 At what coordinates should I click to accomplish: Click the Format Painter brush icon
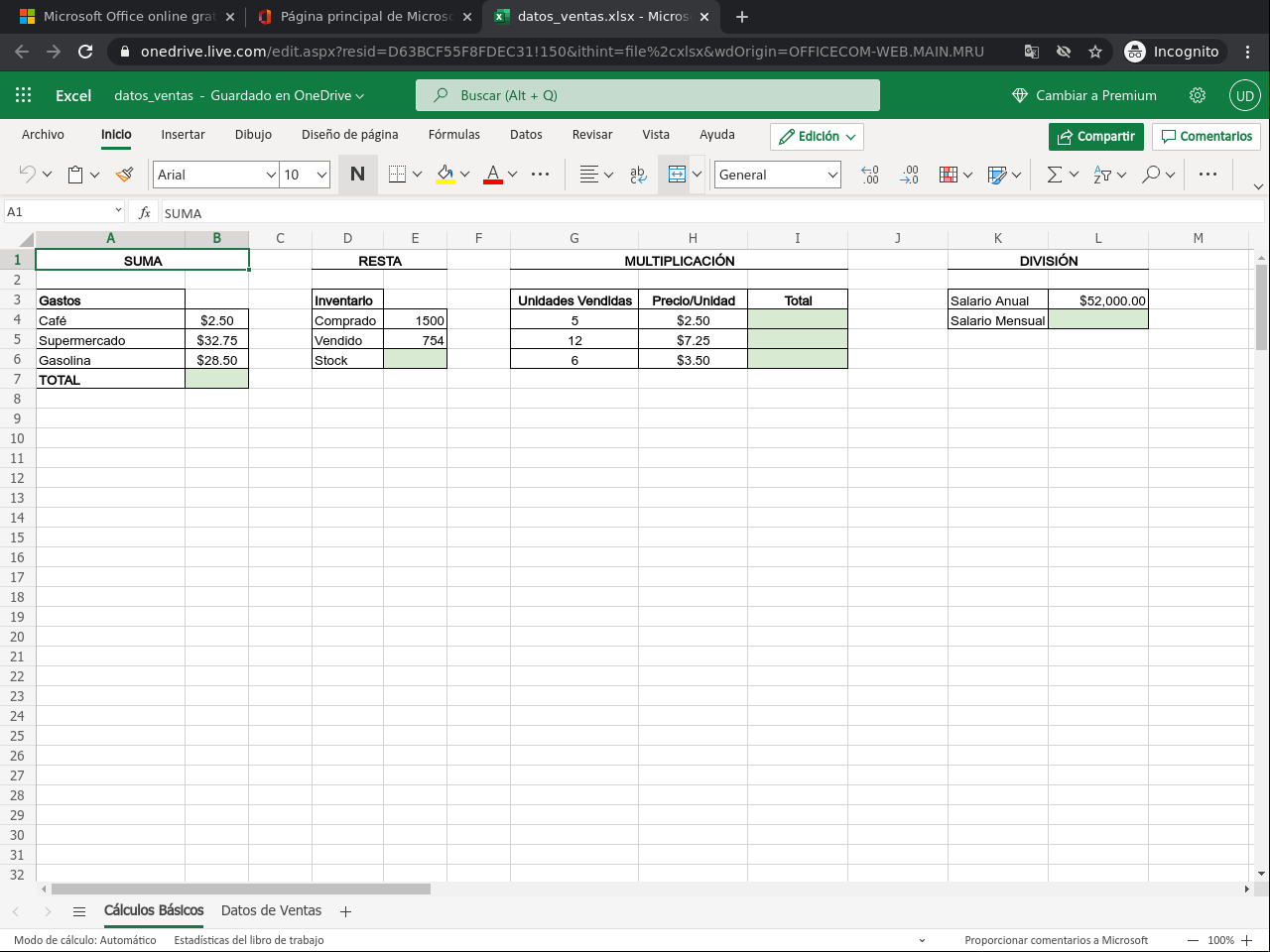(x=124, y=175)
